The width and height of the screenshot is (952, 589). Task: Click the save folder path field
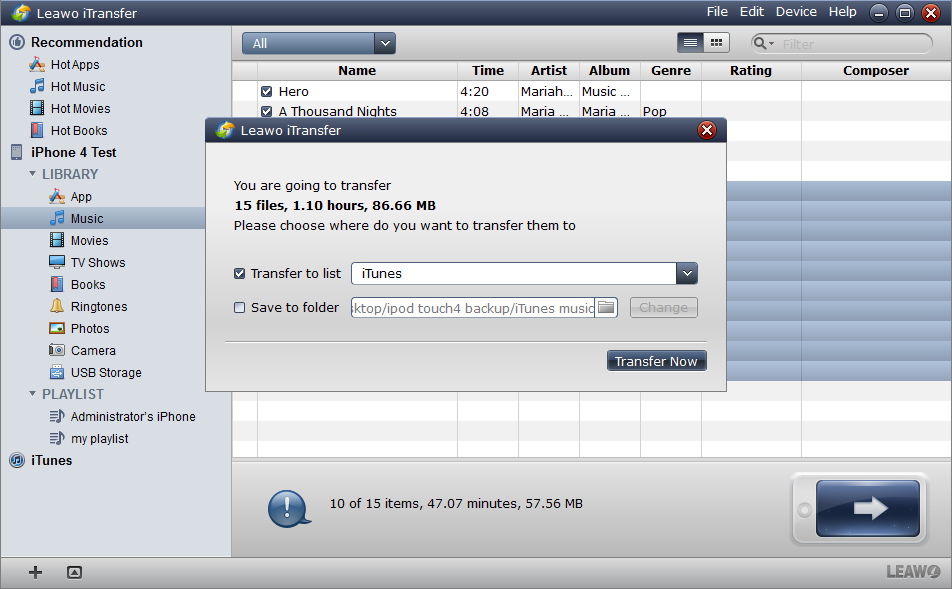[x=473, y=307]
